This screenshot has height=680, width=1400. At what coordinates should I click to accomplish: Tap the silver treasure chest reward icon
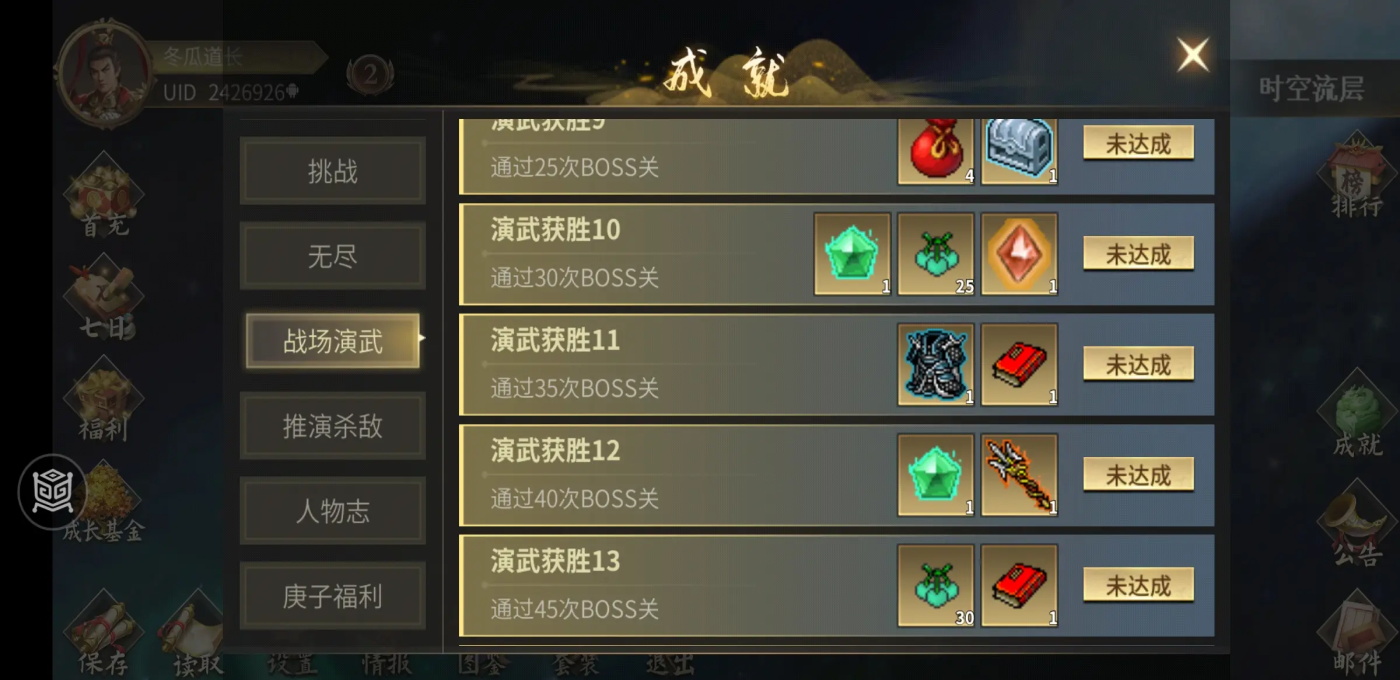pos(1019,152)
